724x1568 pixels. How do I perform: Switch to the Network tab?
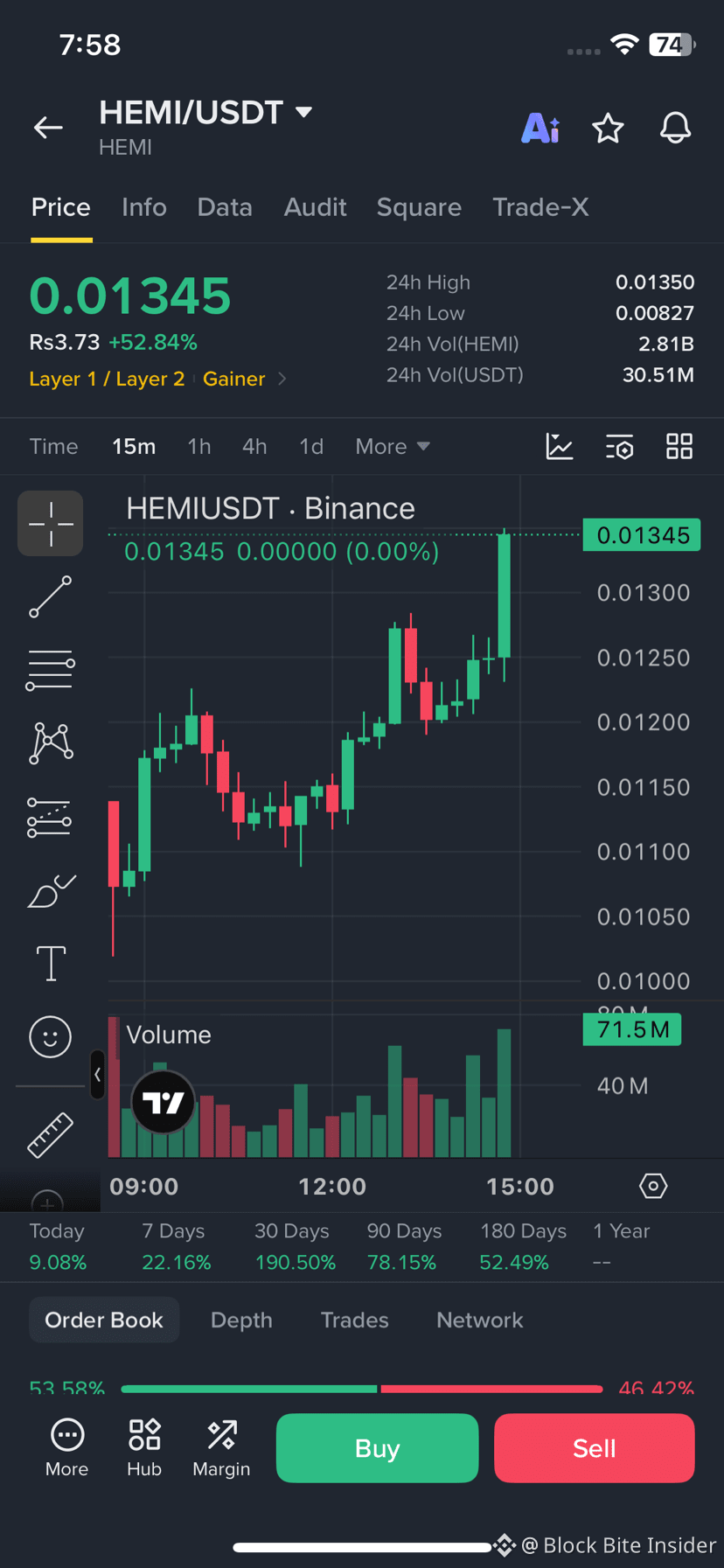[x=480, y=1321]
